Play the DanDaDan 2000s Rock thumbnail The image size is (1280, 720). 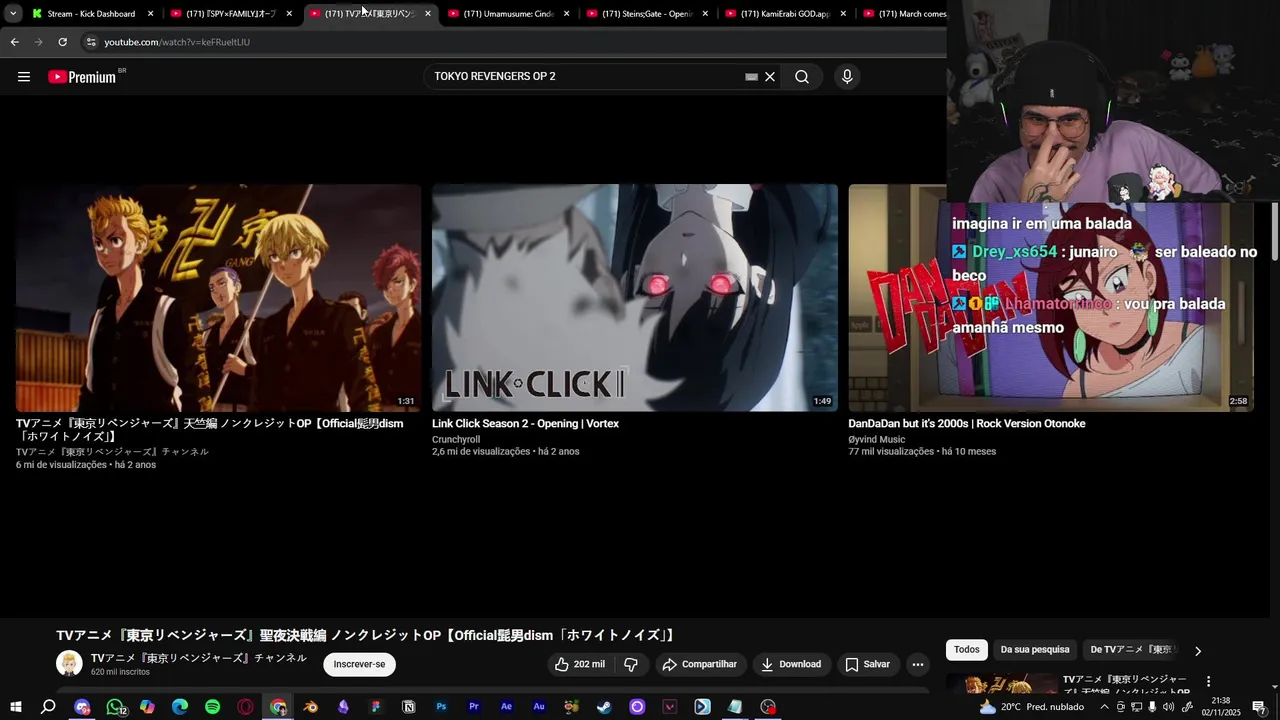tap(1051, 298)
